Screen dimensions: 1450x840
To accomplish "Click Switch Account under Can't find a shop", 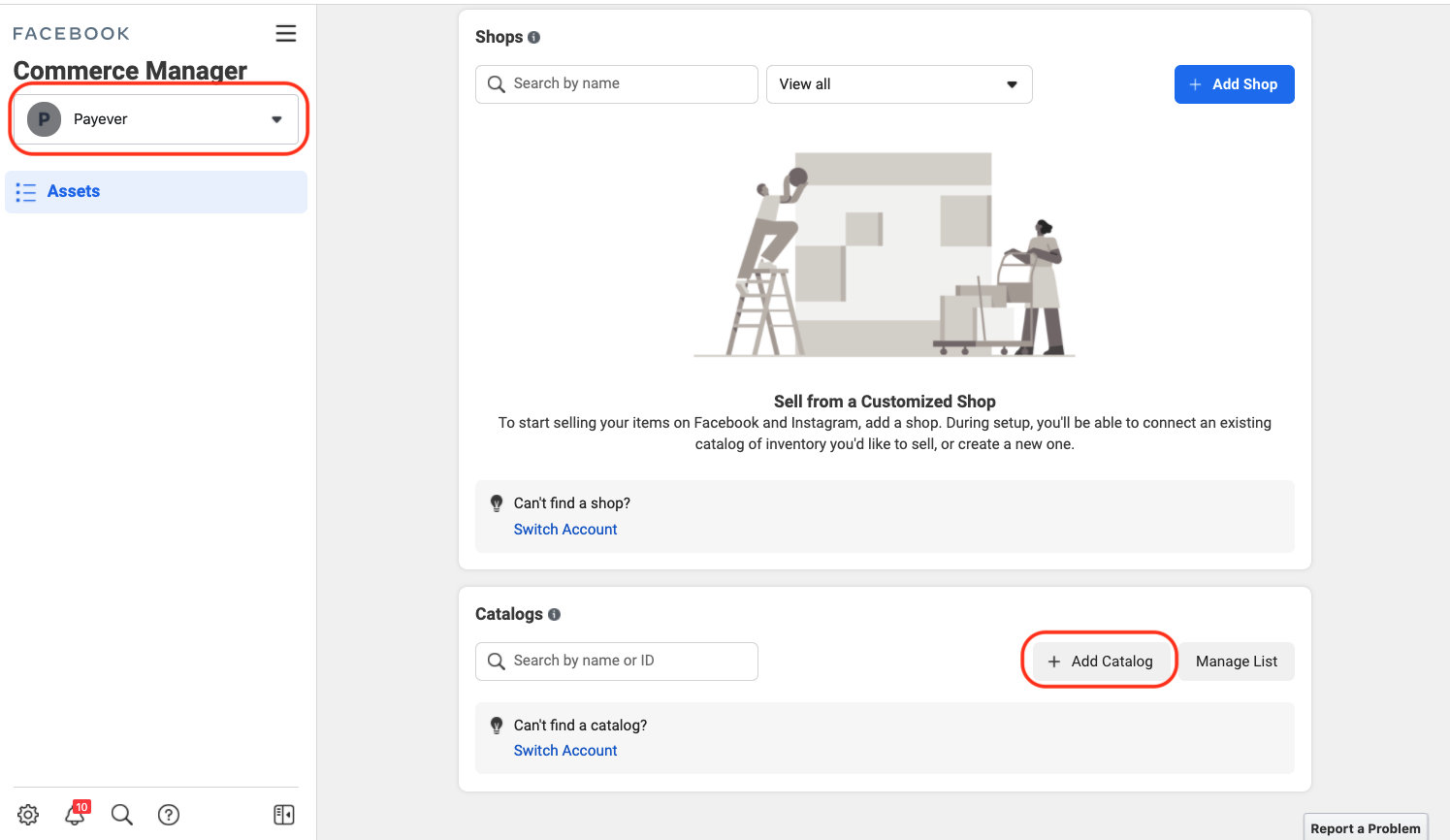I will 565,530.
